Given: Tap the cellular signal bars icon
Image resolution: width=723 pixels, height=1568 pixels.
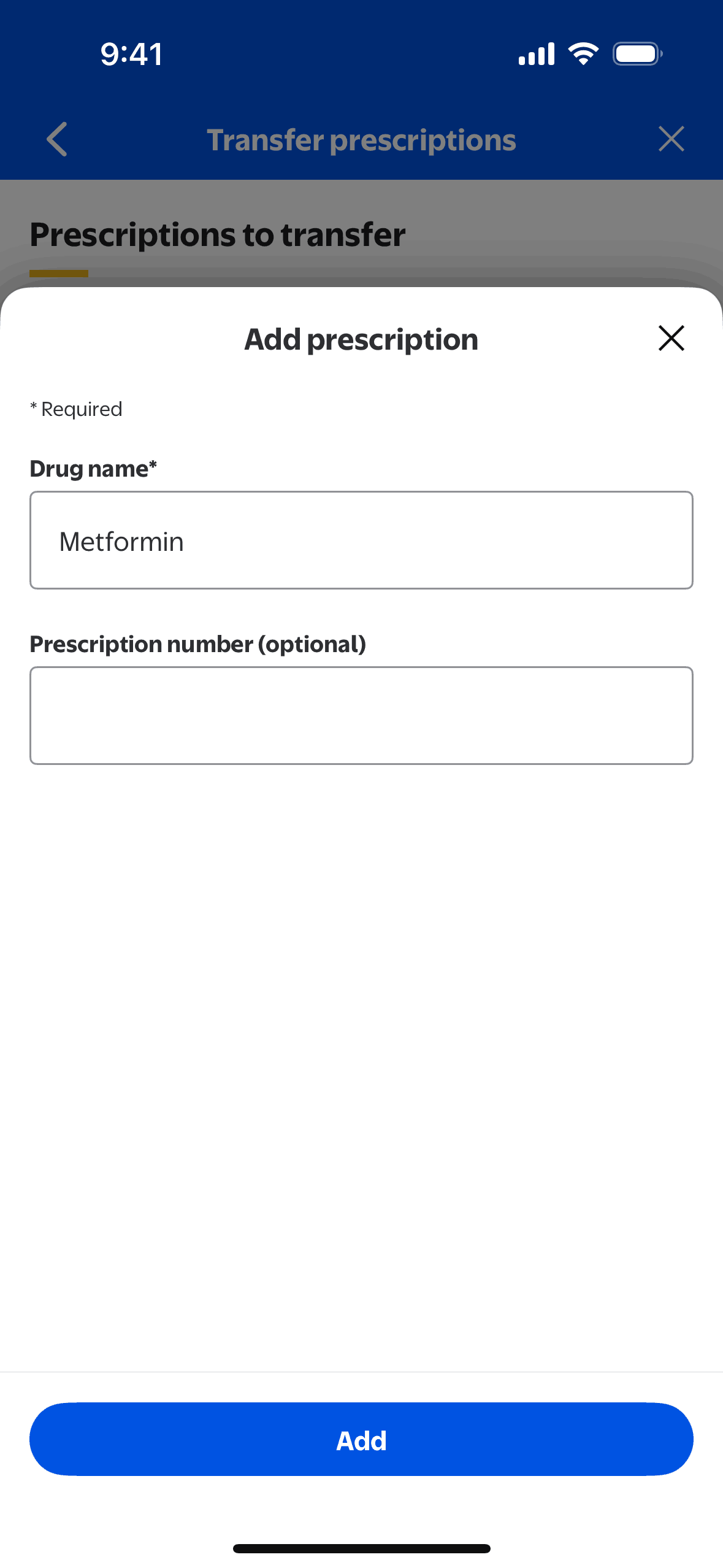Looking at the screenshot, I should pos(536,54).
